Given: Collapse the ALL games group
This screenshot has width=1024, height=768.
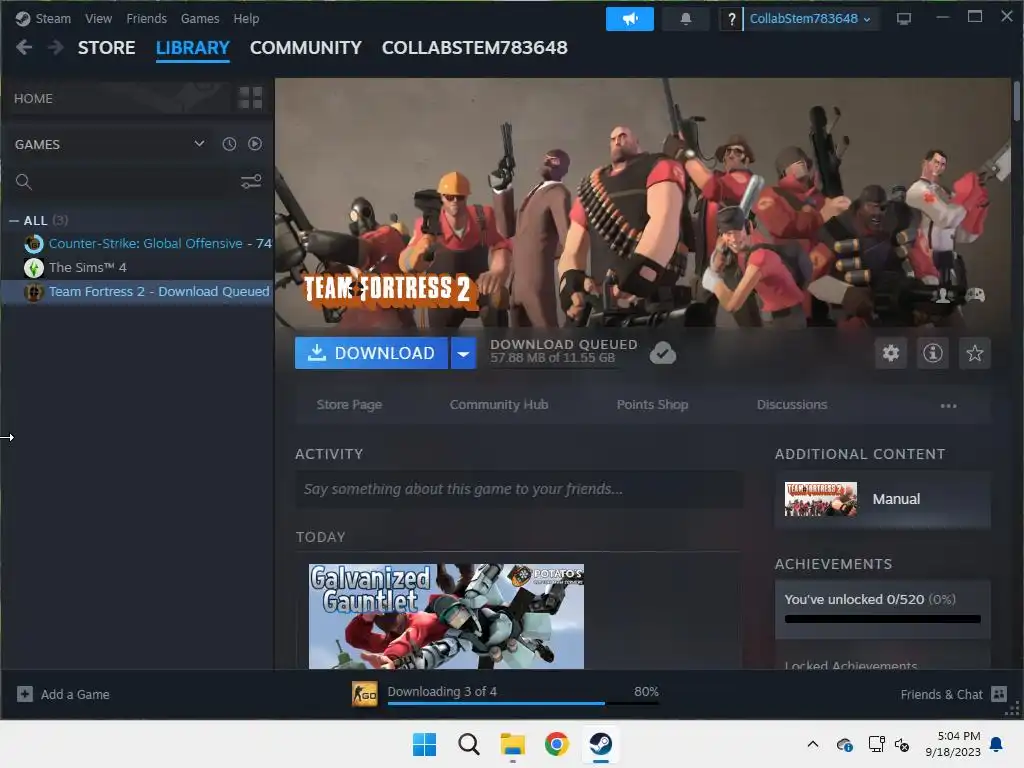Looking at the screenshot, I should (14, 221).
